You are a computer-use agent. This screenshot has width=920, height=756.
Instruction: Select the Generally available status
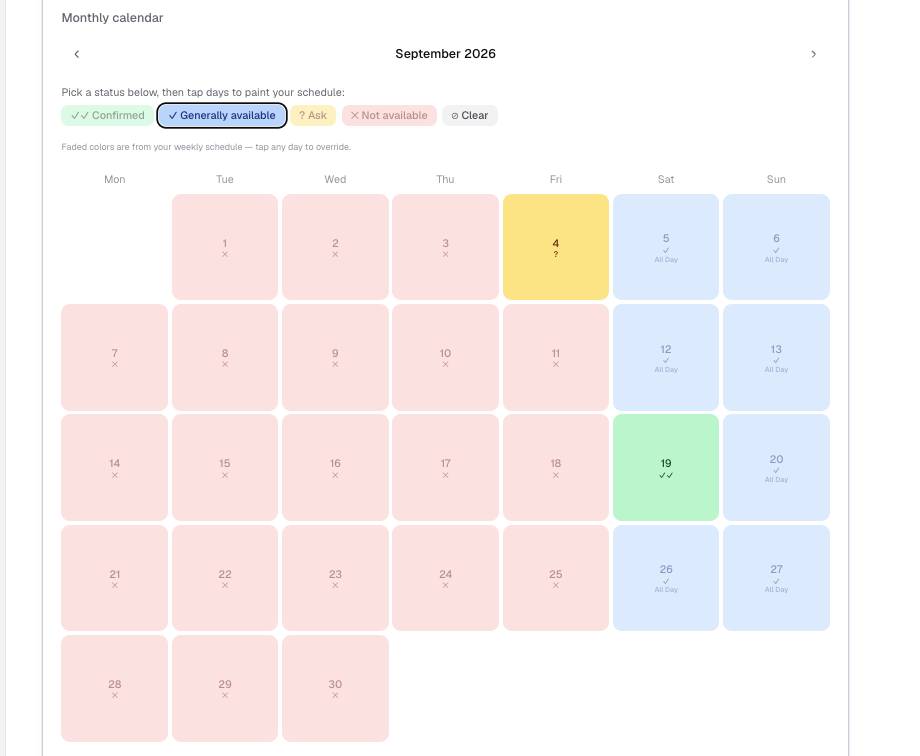click(222, 116)
